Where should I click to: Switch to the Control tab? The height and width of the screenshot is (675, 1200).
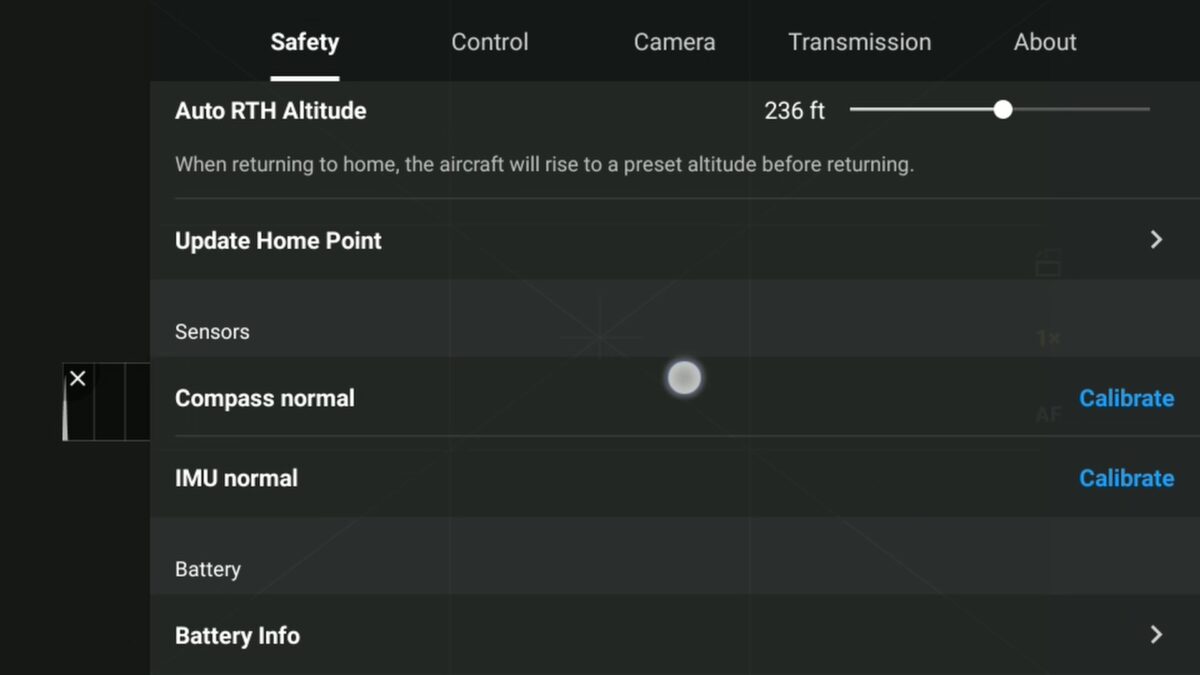[x=490, y=42]
